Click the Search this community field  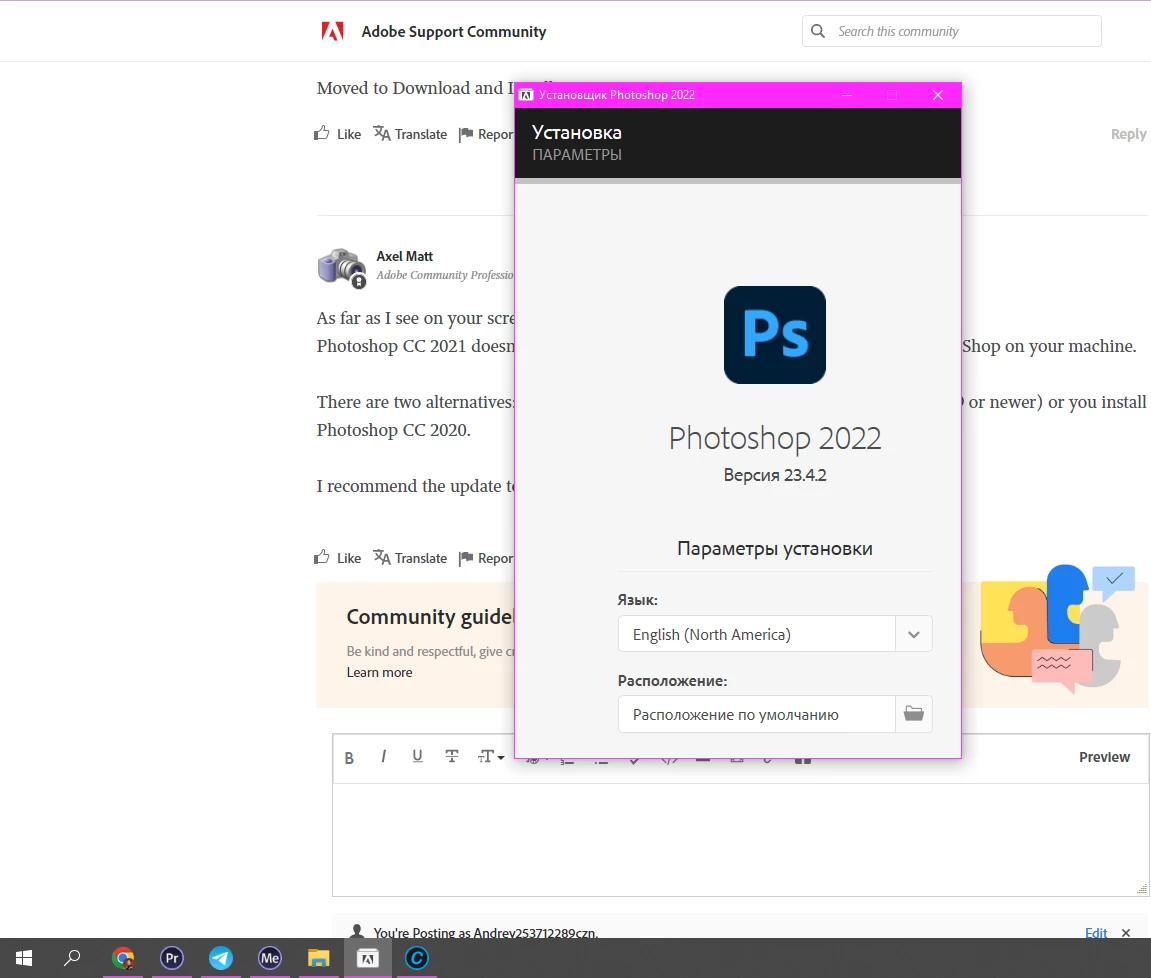[951, 31]
